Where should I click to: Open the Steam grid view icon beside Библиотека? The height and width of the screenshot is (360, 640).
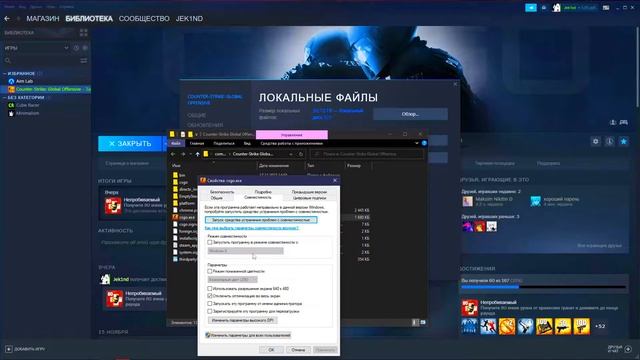pyautogui.click(x=84, y=33)
